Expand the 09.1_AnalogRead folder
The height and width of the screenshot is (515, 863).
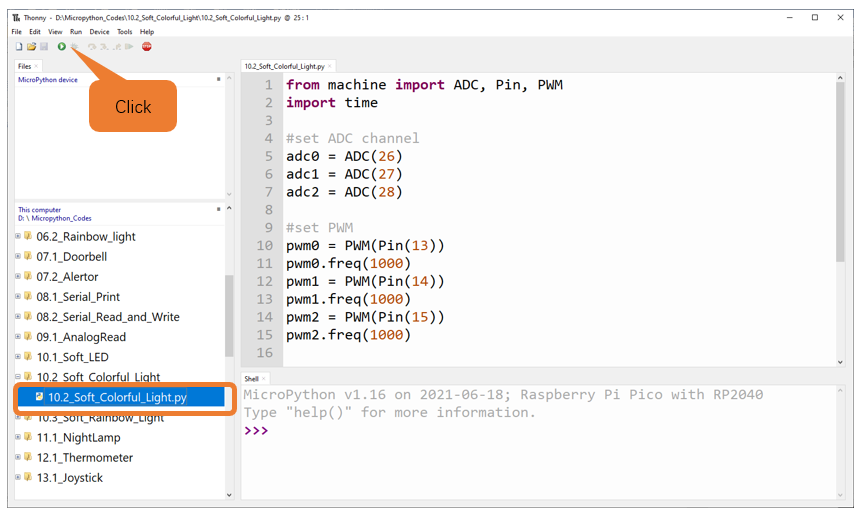tap(18, 336)
